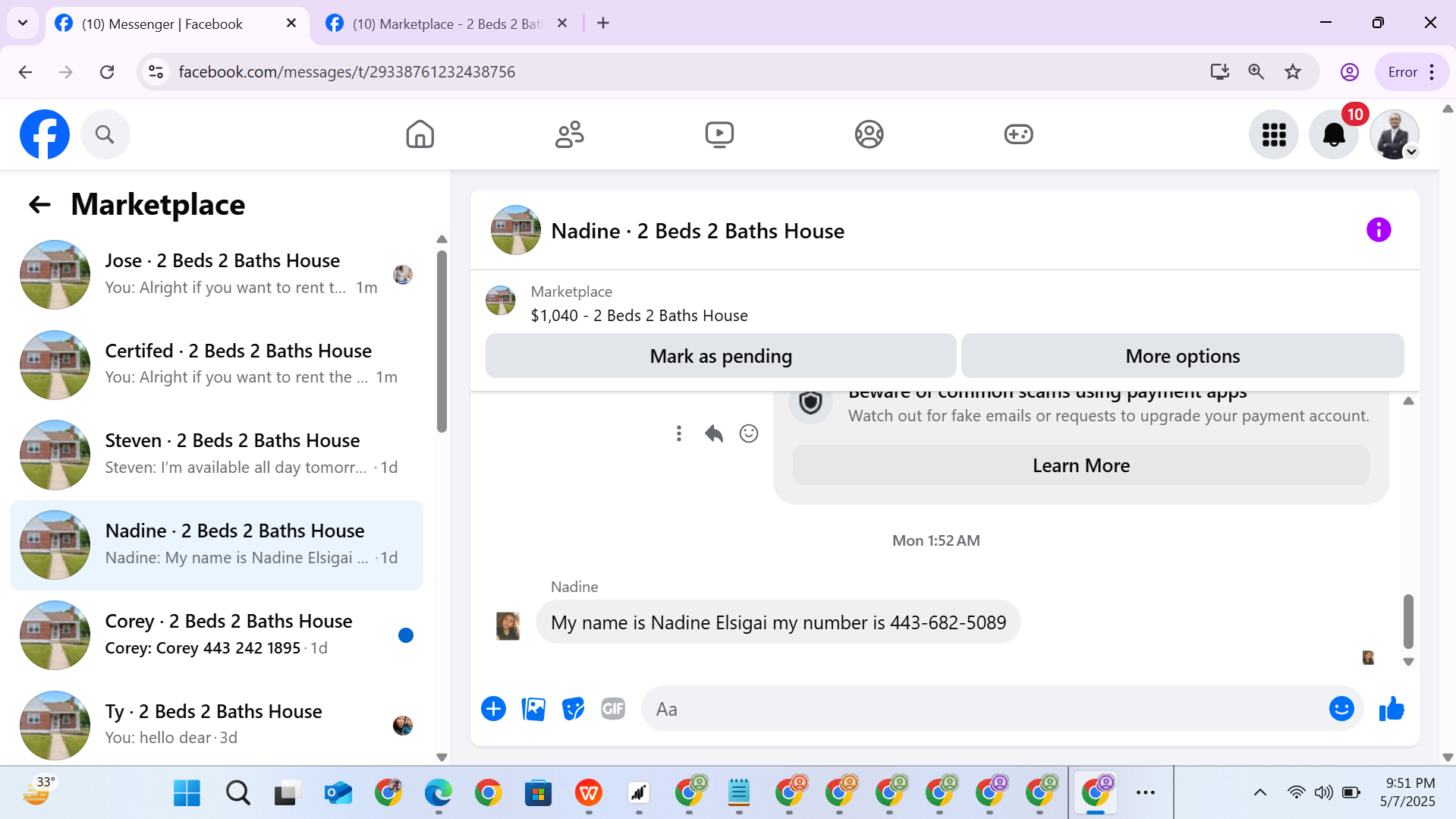Viewport: 1456px width, 819px height.
Task: Open the volume control in system tray
Action: pyautogui.click(x=1323, y=793)
